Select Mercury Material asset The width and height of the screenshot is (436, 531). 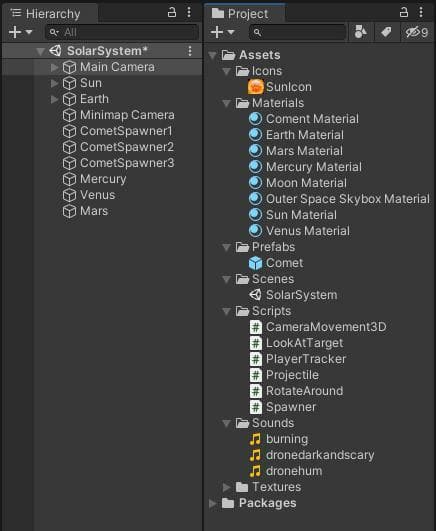coord(314,167)
